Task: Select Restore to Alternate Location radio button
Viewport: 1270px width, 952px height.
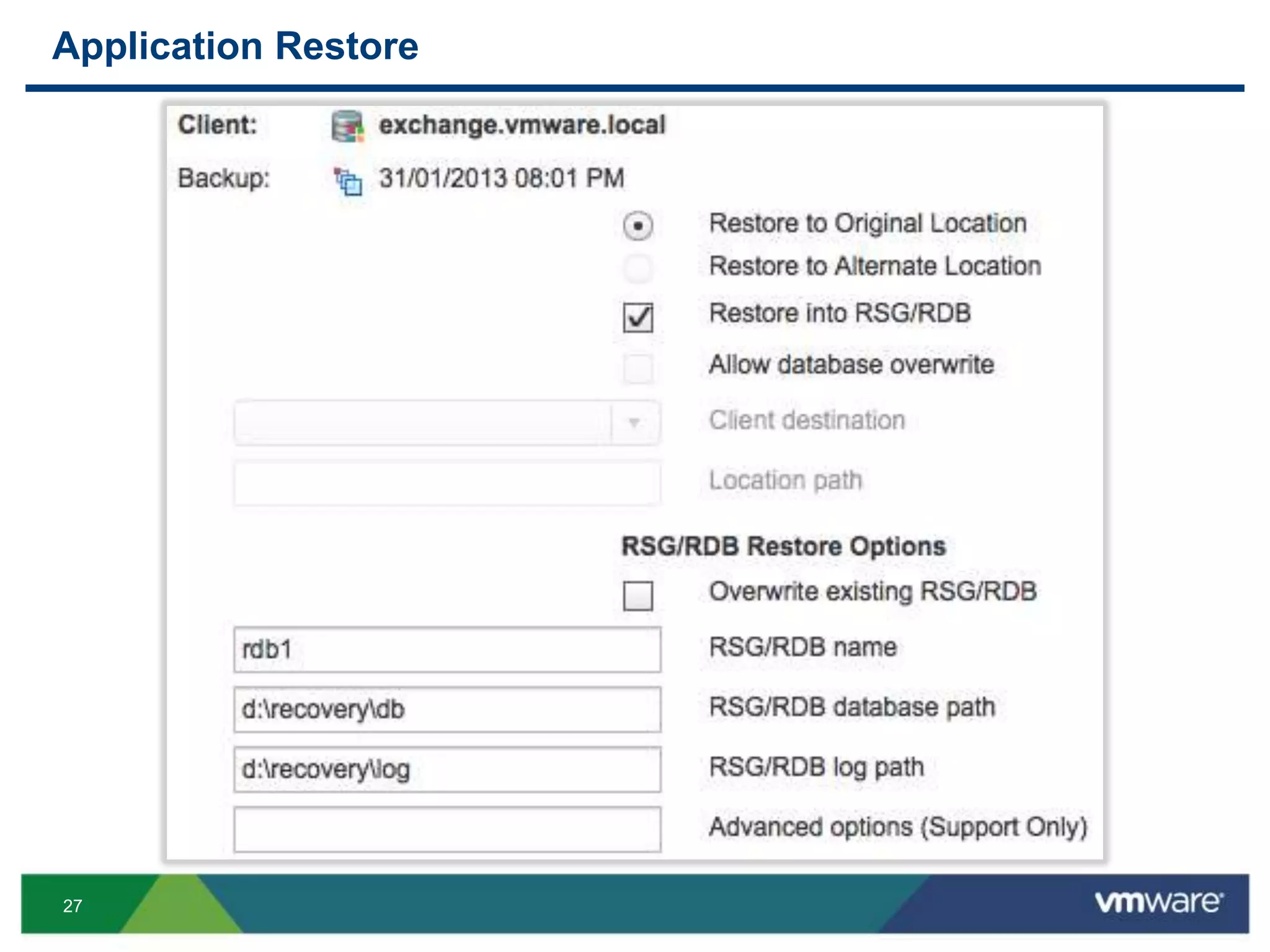Action: click(638, 268)
